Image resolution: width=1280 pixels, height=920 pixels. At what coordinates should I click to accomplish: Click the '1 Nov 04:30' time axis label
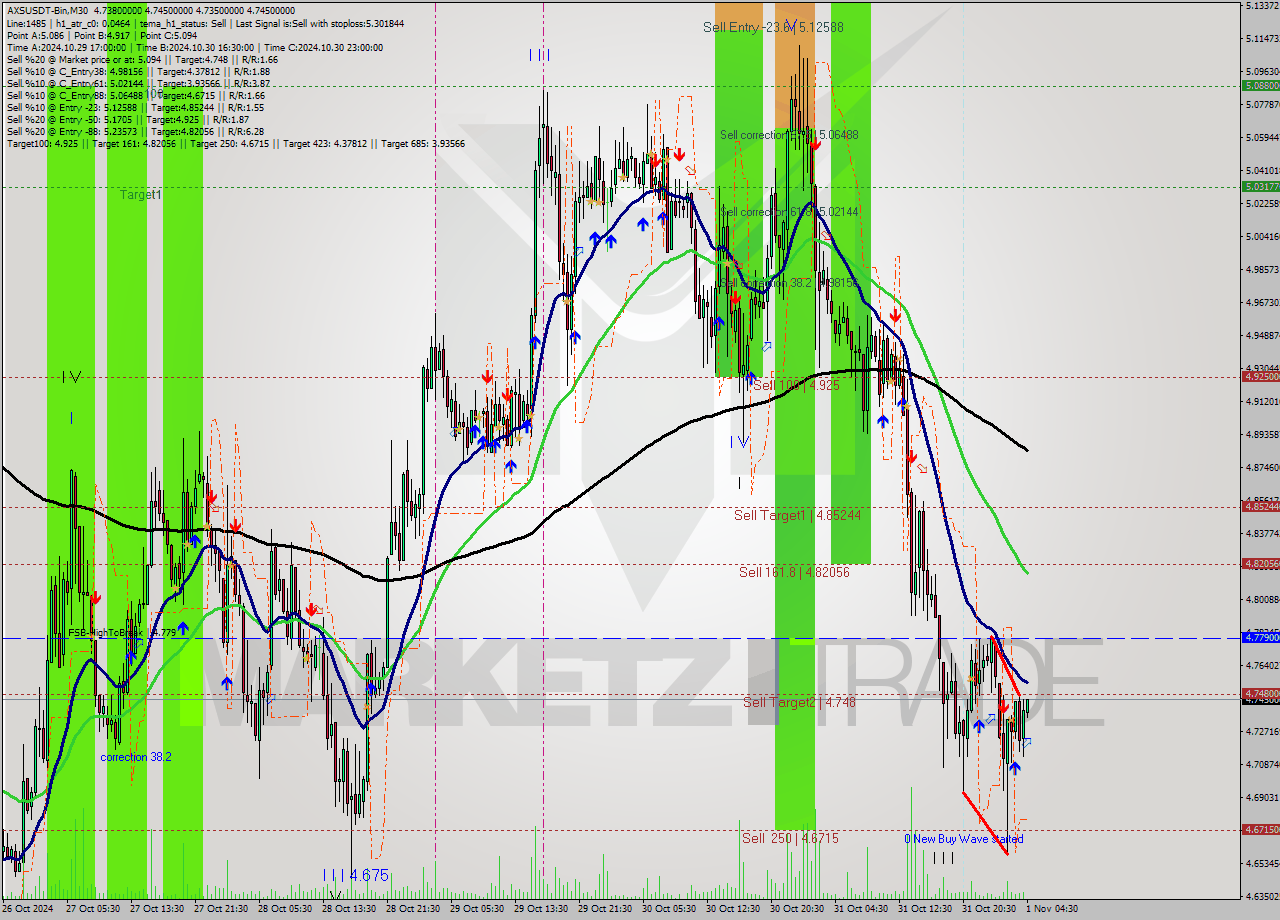pyautogui.click(x=1050, y=909)
